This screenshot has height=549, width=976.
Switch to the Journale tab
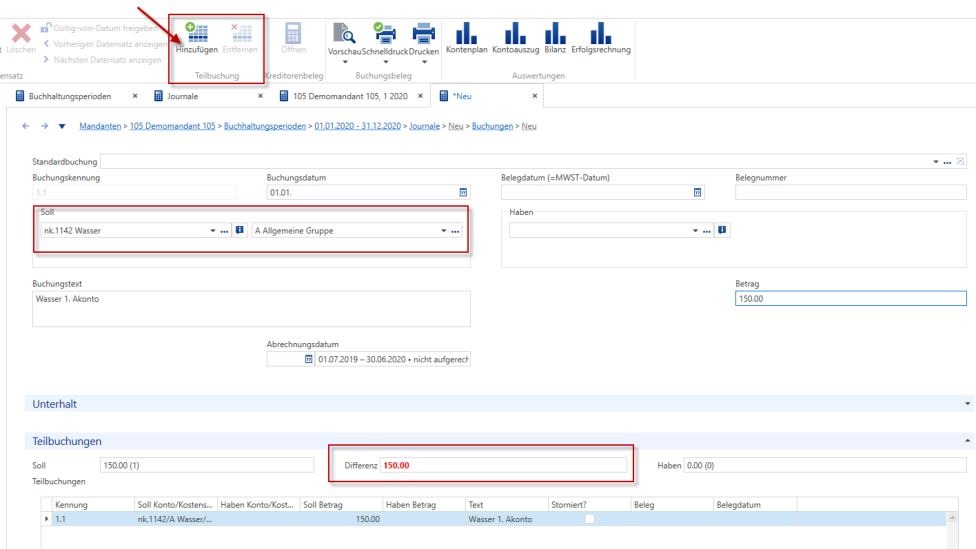pos(182,96)
